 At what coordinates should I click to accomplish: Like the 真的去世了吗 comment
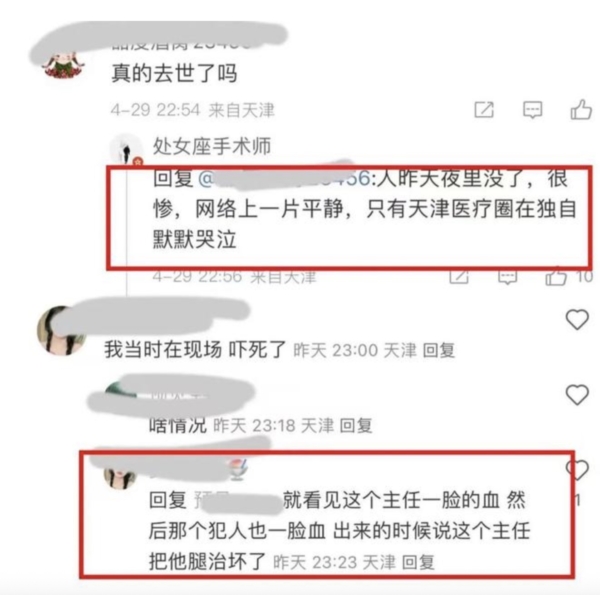pos(581,110)
